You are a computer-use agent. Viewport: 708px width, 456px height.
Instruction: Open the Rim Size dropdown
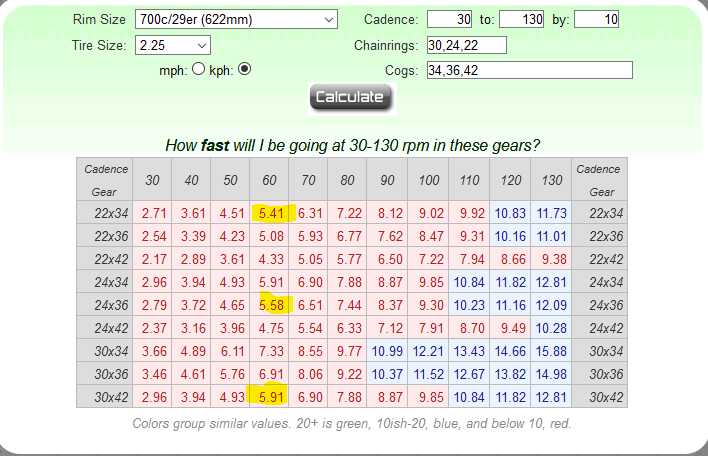coord(236,19)
